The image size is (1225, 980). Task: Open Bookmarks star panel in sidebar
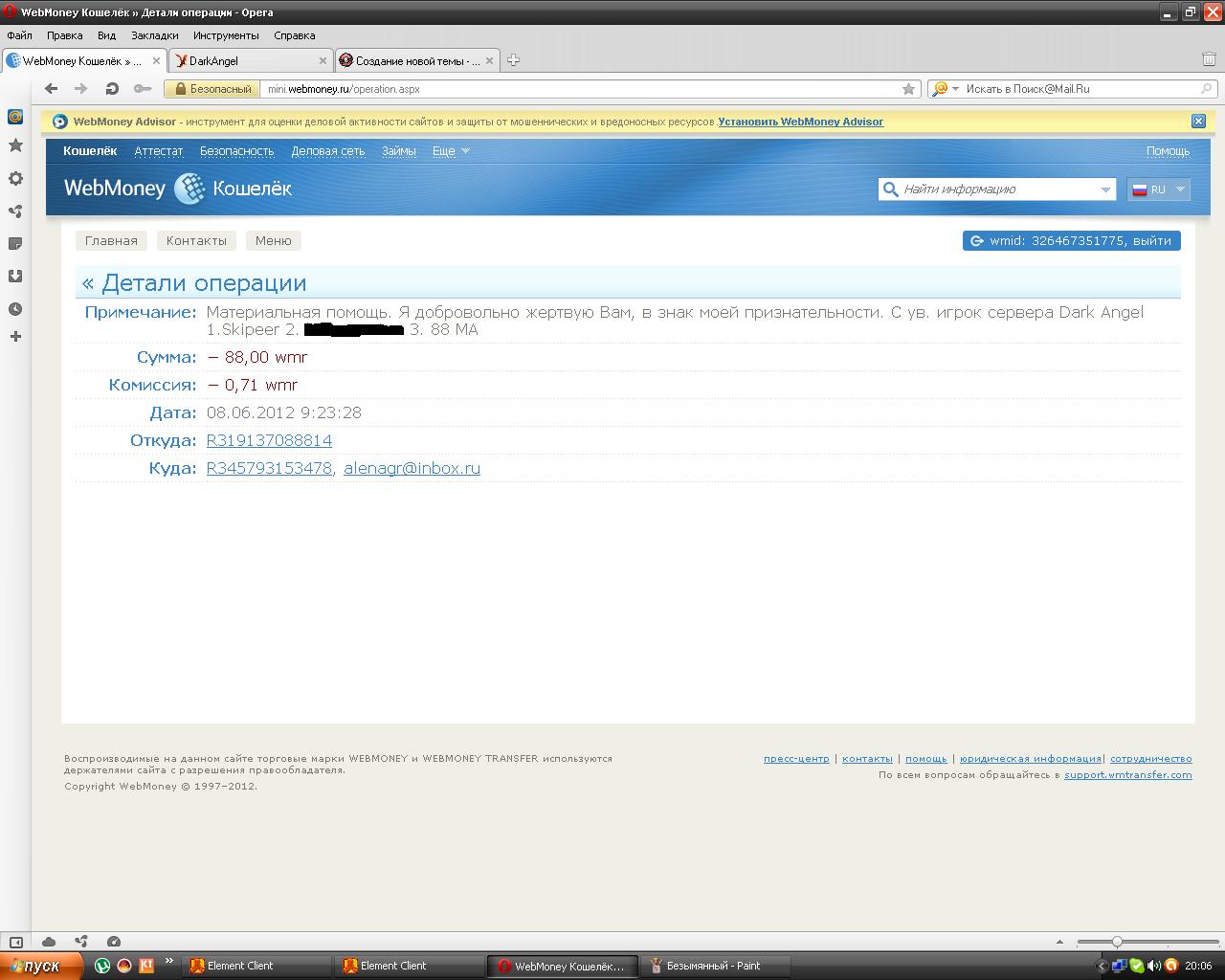point(15,145)
